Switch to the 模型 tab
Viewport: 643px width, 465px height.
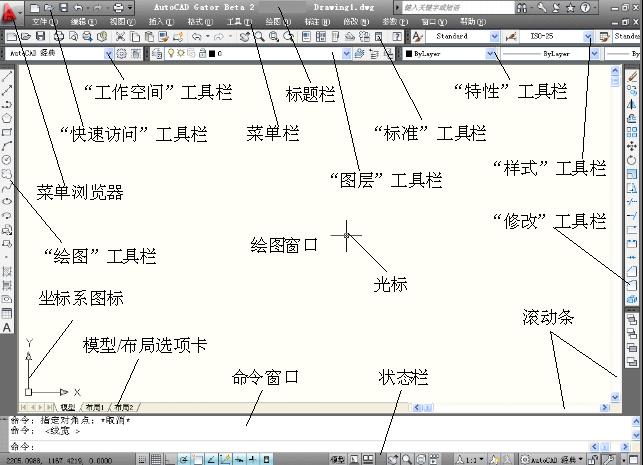click(x=67, y=407)
